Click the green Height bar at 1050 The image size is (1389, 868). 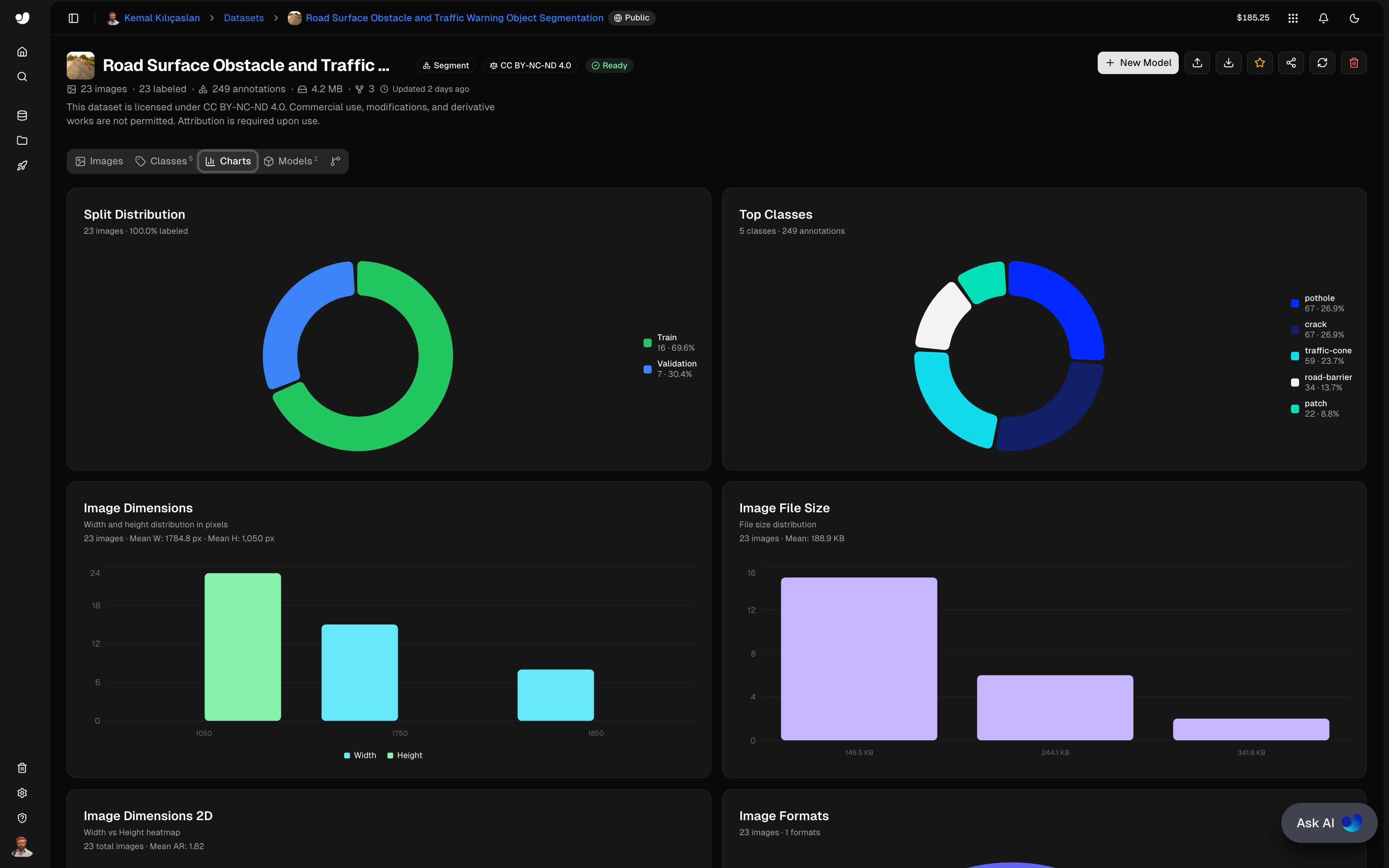pos(243,647)
